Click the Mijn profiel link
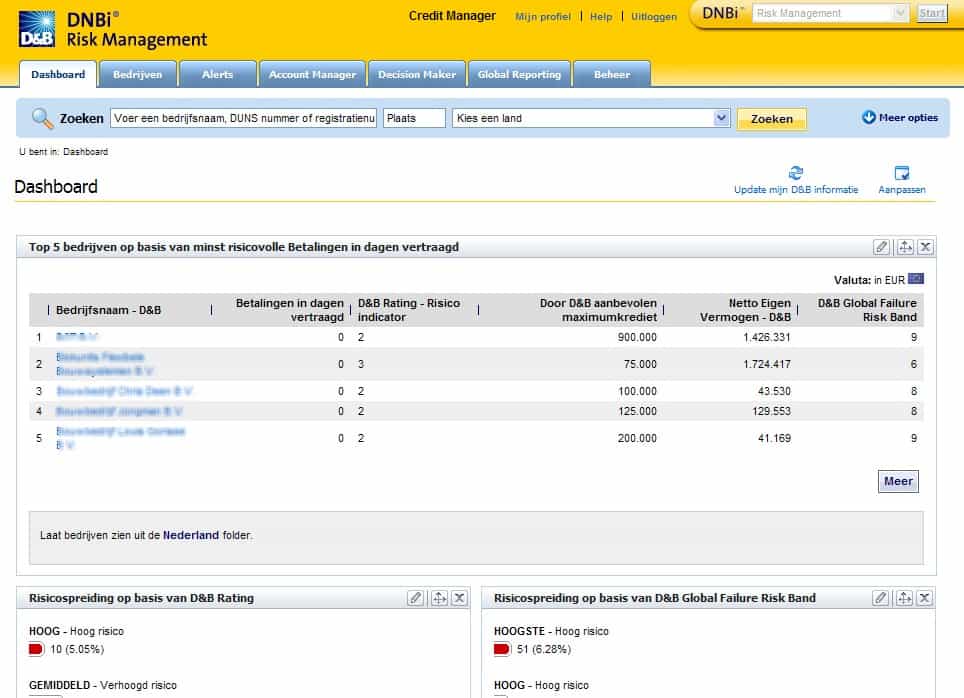964x698 pixels. [x=543, y=17]
